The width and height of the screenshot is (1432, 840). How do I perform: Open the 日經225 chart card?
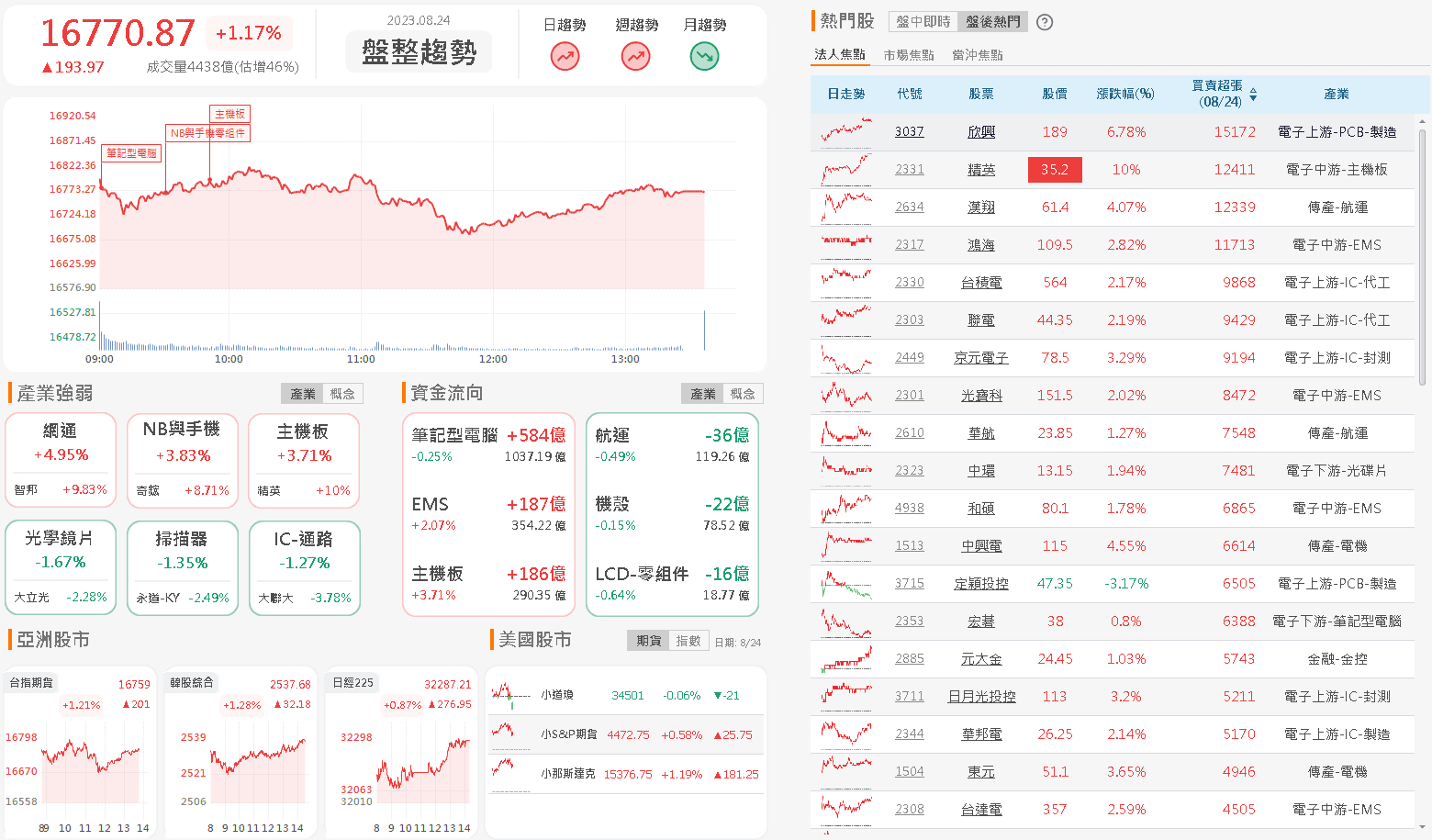[x=402, y=752]
